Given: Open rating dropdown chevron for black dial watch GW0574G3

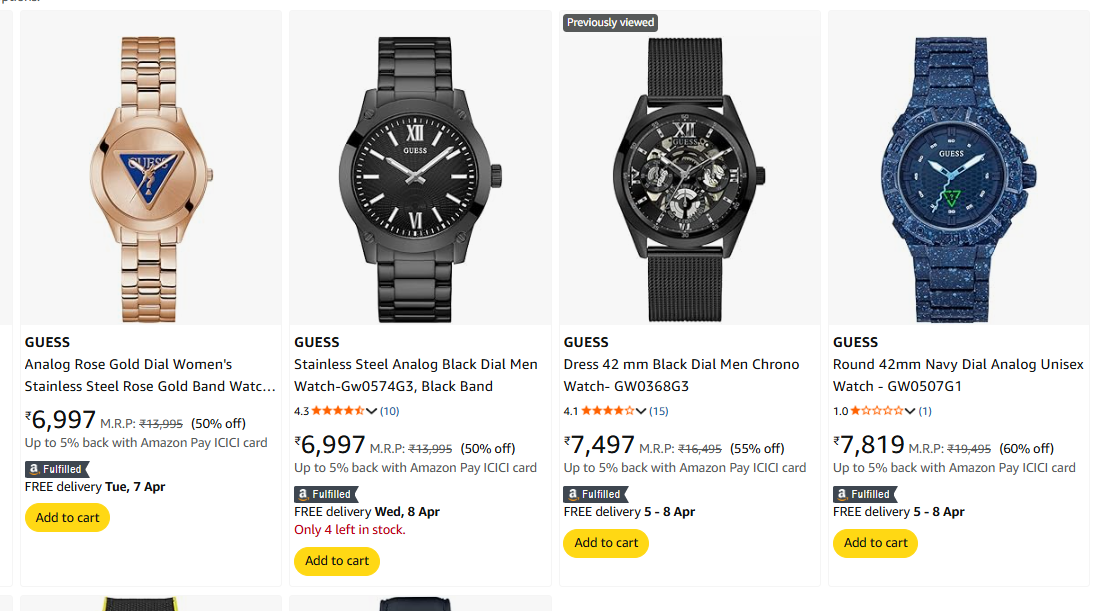Looking at the screenshot, I should coord(373,411).
